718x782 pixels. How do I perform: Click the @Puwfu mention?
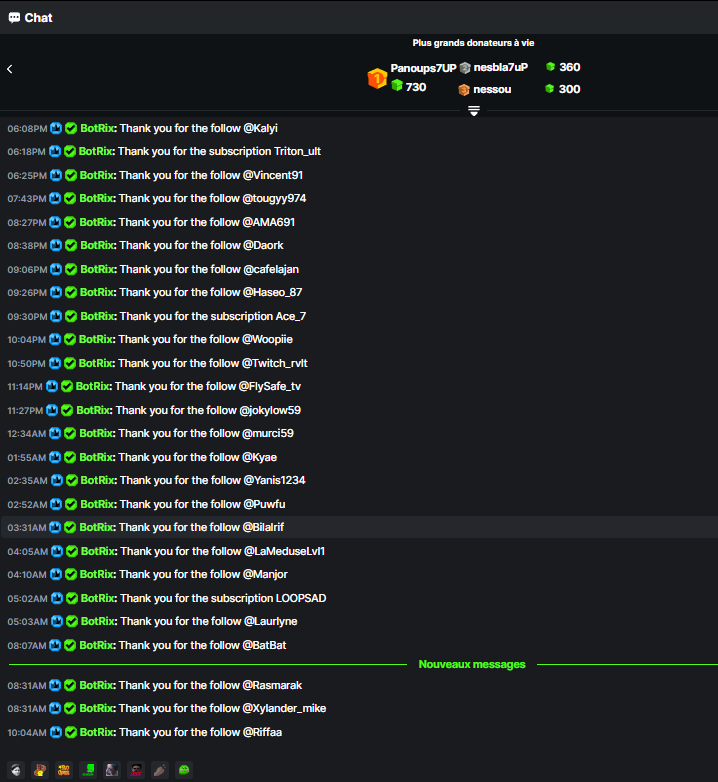(x=264, y=504)
